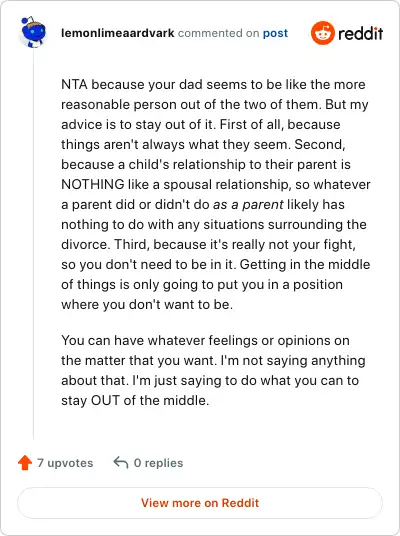Click the "reddit" wordmark text
Image resolution: width=400 pixels, height=536 pixels.
360,33
